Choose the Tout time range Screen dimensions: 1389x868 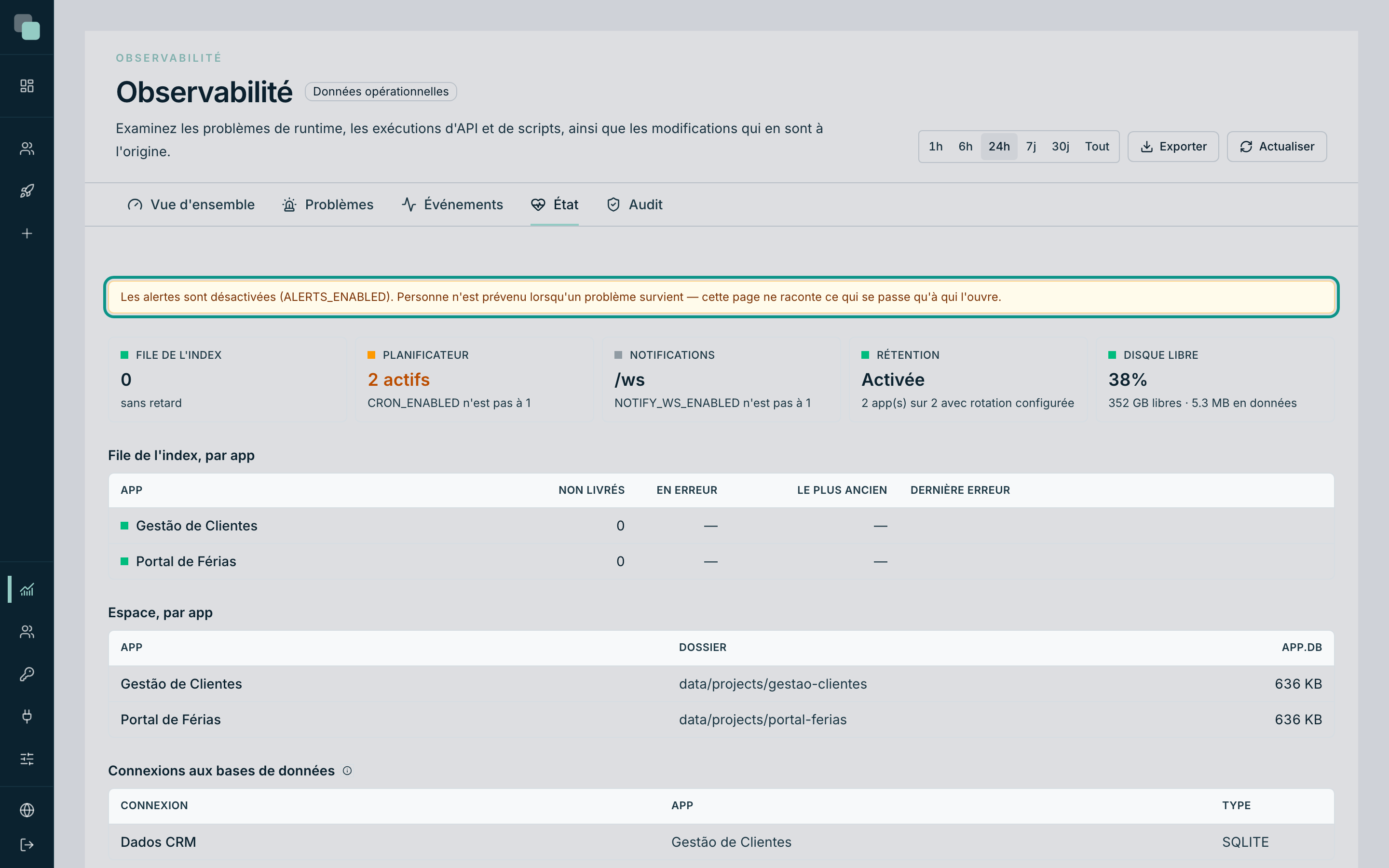click(x=1097, y=147)
